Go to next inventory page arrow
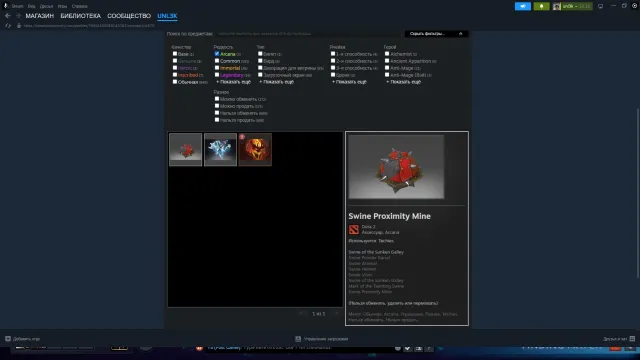Image resolution: width=640 pixels, height=360 pixels. 336,313
